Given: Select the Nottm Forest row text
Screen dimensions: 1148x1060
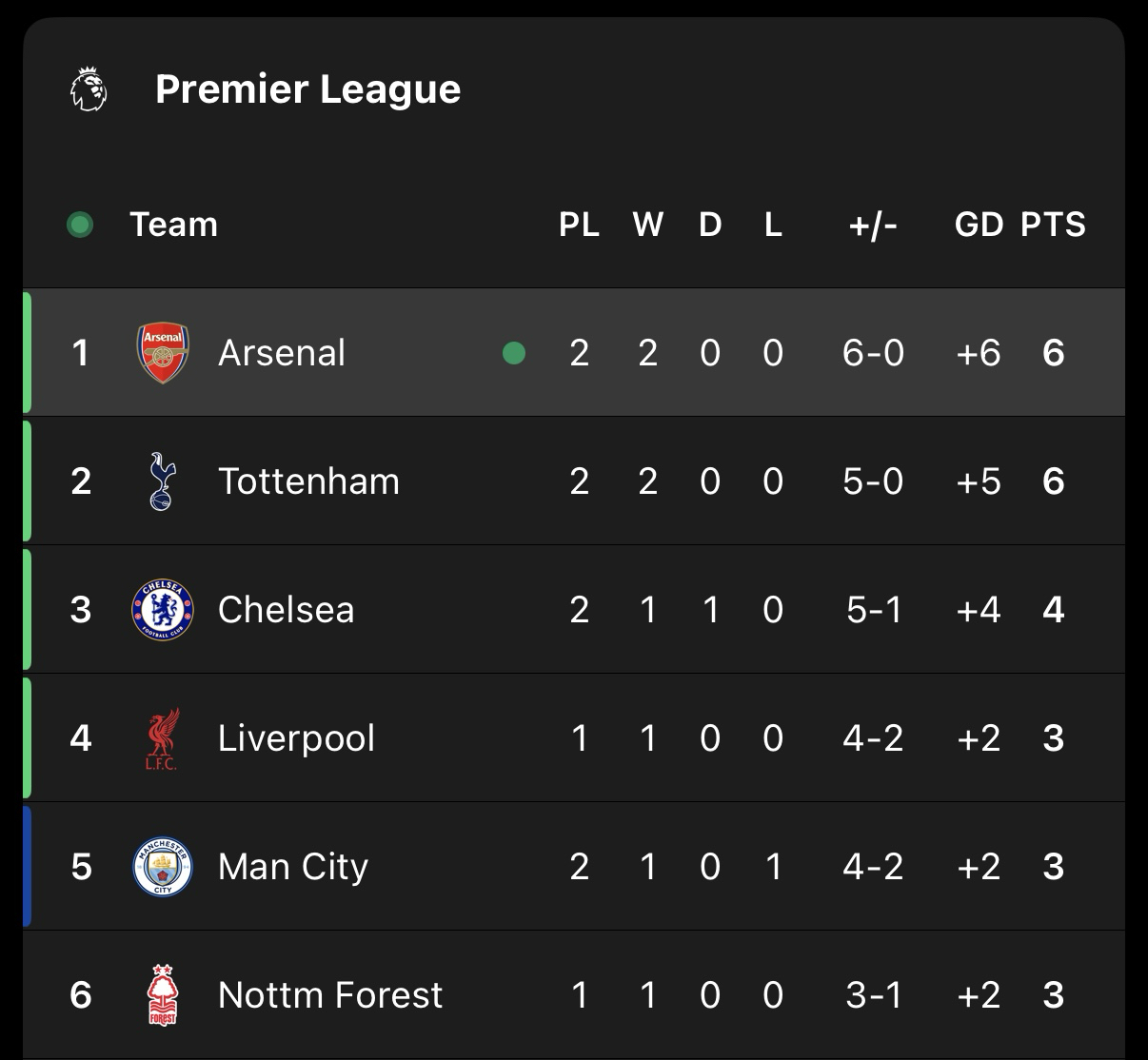Looking at the screenshot, I should (x=330, y=995).
